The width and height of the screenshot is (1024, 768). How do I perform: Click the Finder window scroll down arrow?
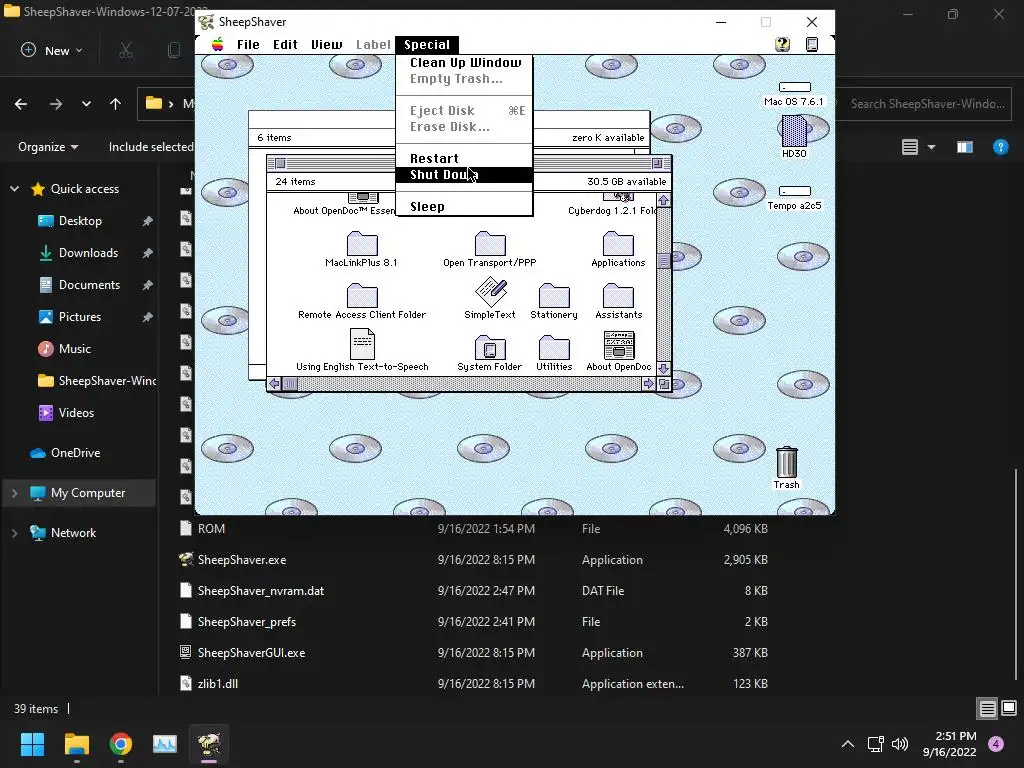664,368
